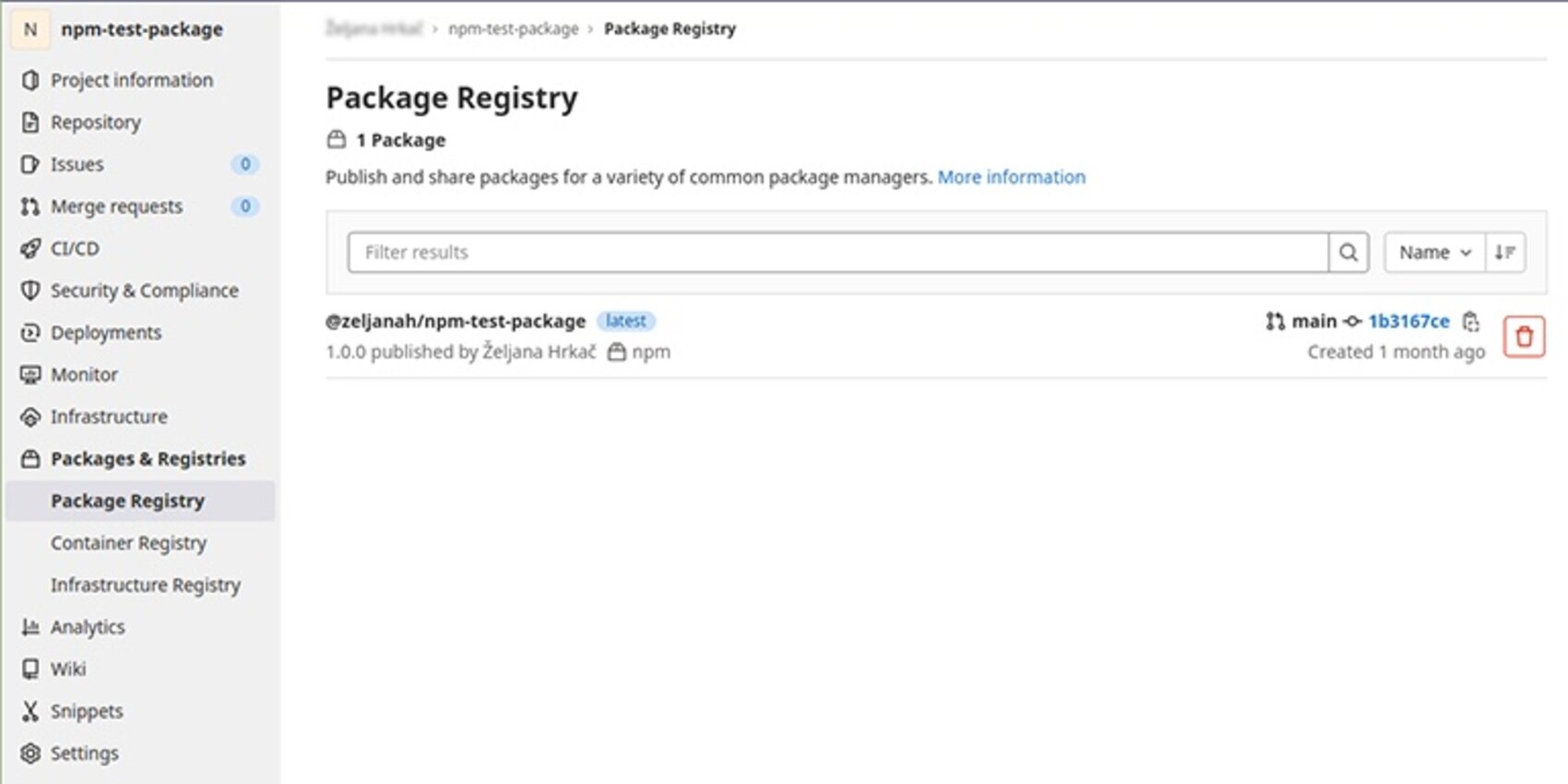Open the Name sort dropdown
Viewport: 1568px width, 784px height.
click(x=1434, y=253)
